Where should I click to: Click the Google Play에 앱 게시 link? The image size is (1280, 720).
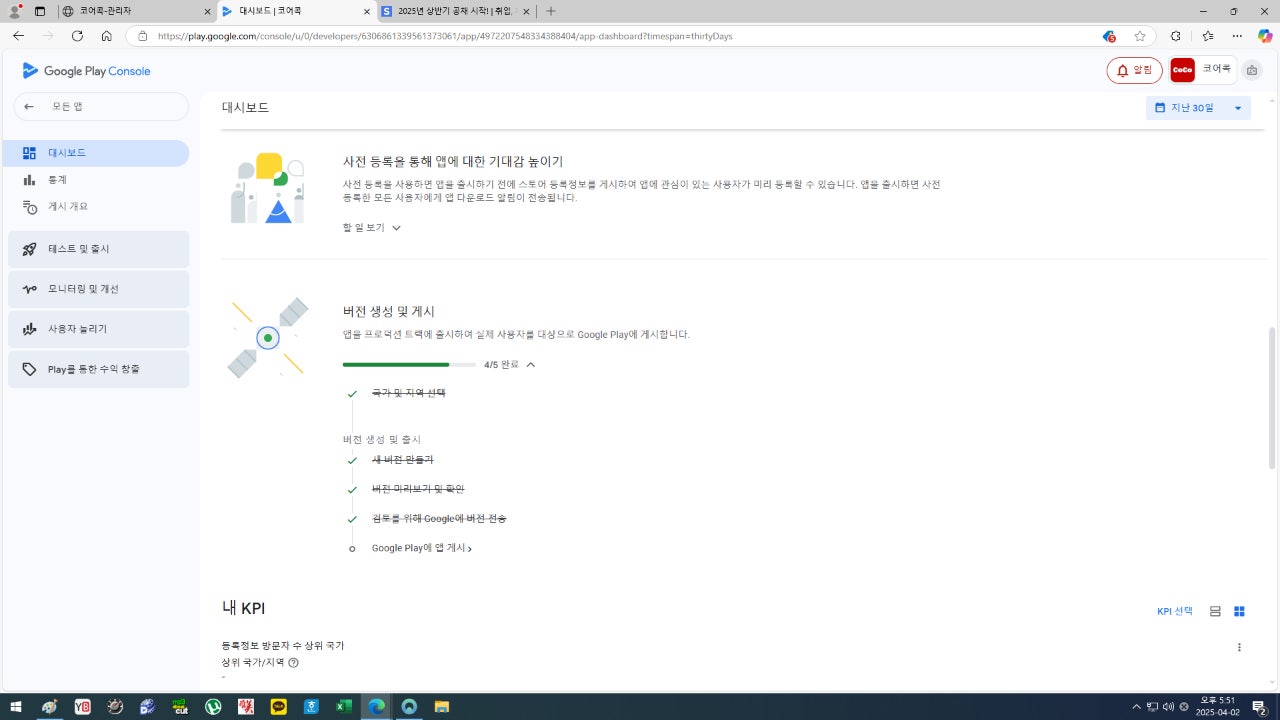[421, 548]
